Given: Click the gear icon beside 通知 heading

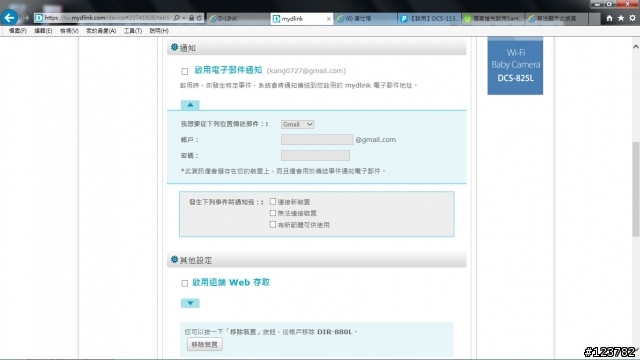Looking at the screenshot, I should pos(174,47).
